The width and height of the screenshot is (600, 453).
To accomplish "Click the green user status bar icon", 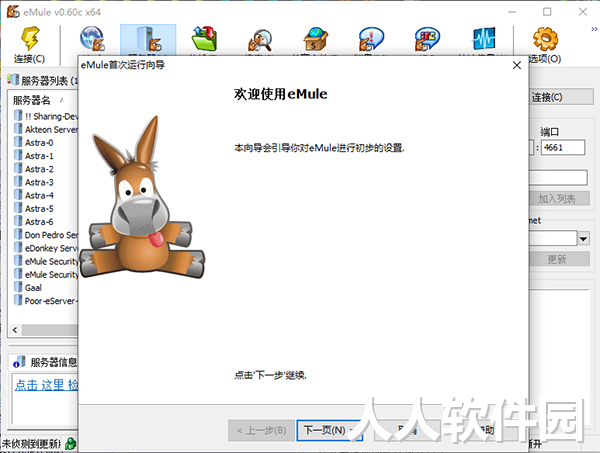I will tap(70, 444).
